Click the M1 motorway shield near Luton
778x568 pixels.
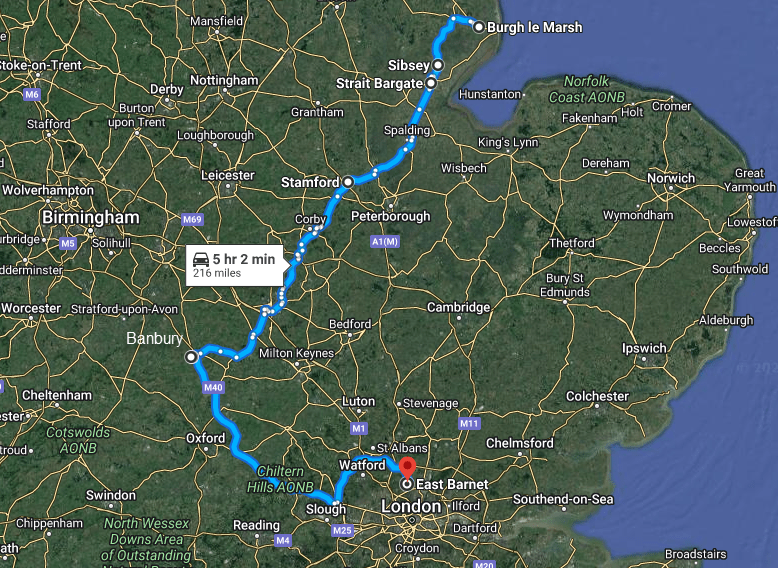tap(359, 428)
